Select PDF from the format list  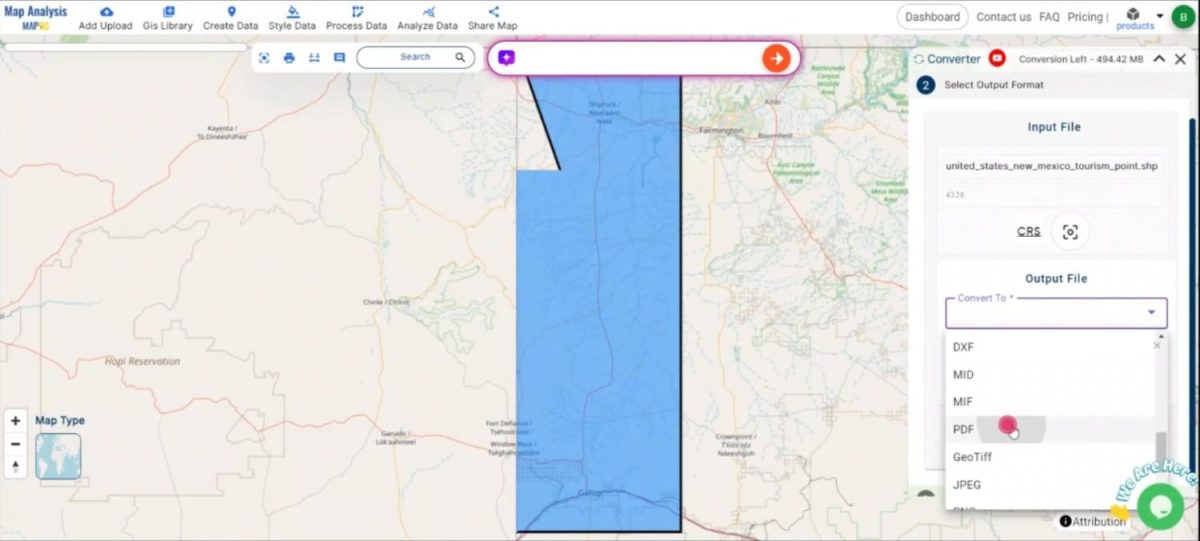964,430
